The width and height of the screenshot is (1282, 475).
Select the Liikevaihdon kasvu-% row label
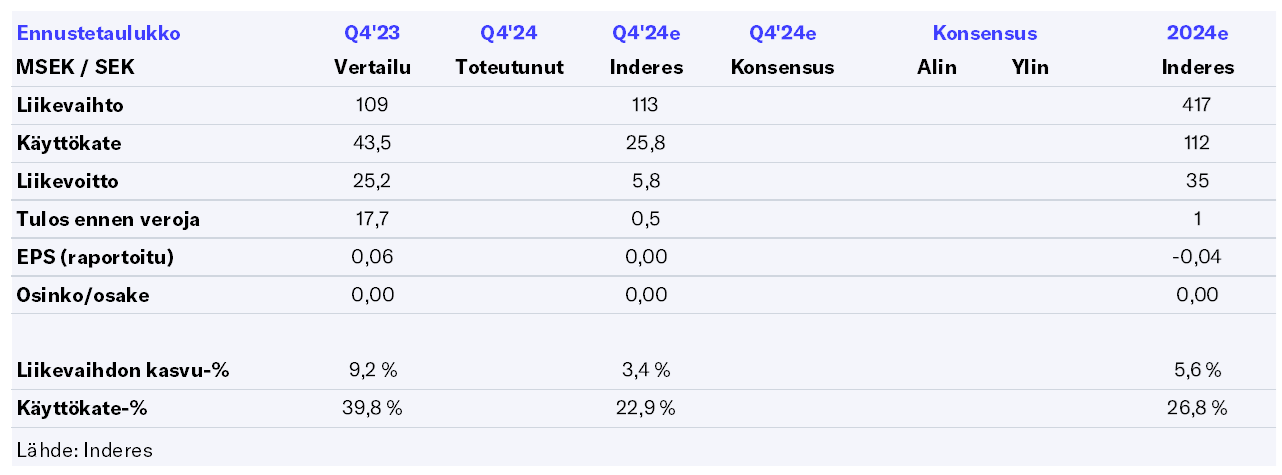[x=123, y=371]
